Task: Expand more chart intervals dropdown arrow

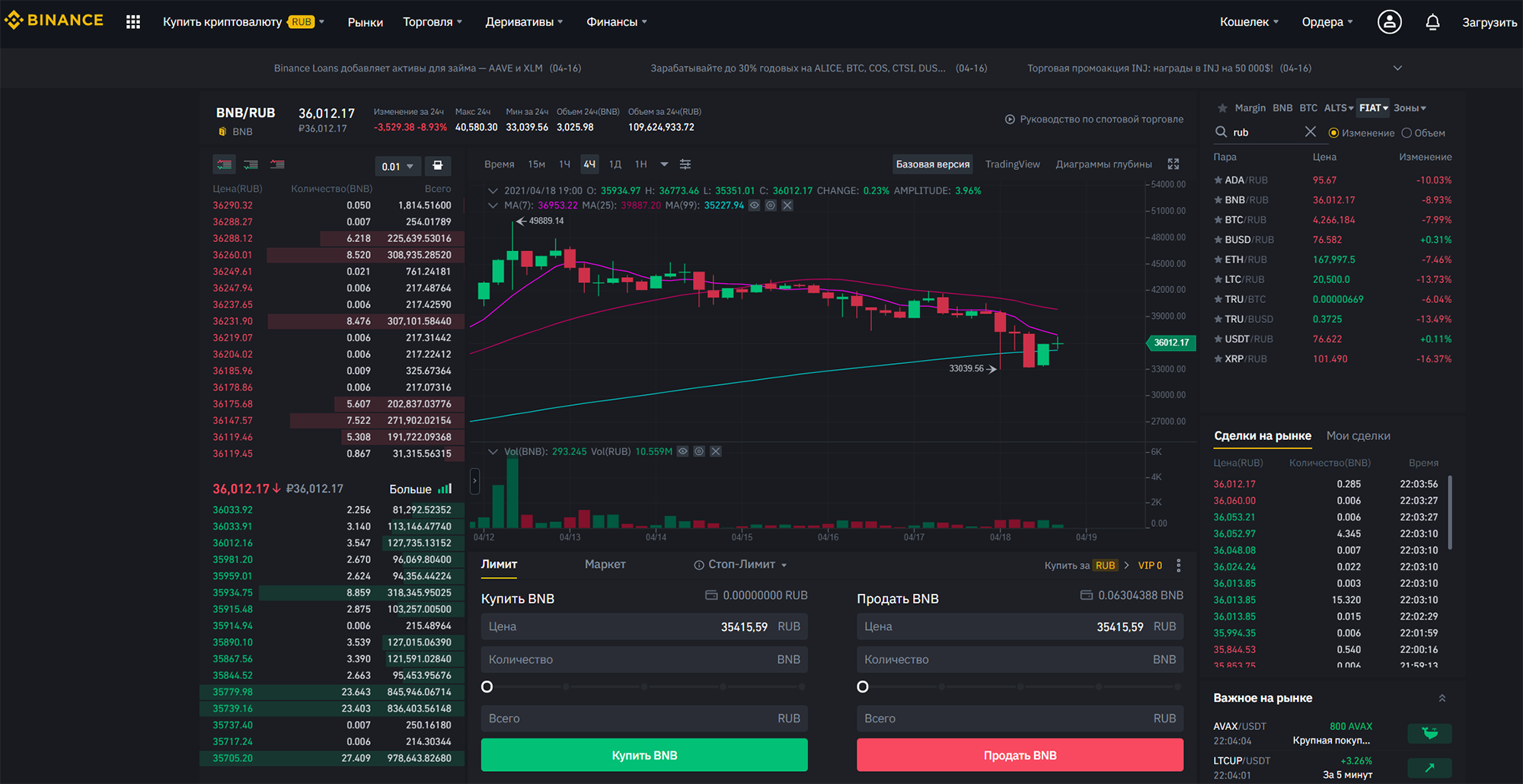Action: pyautogui.click(x=664, y=164)
